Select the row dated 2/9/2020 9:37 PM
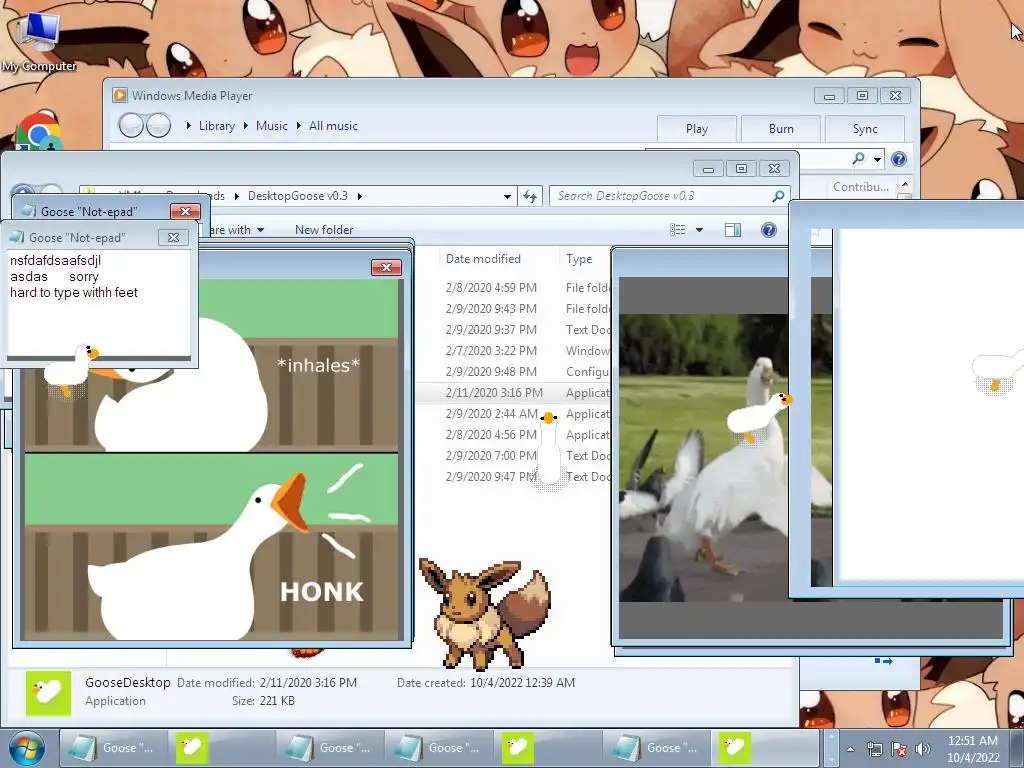The width and height of the screenshot is (1024, 768). pos(513,329)
